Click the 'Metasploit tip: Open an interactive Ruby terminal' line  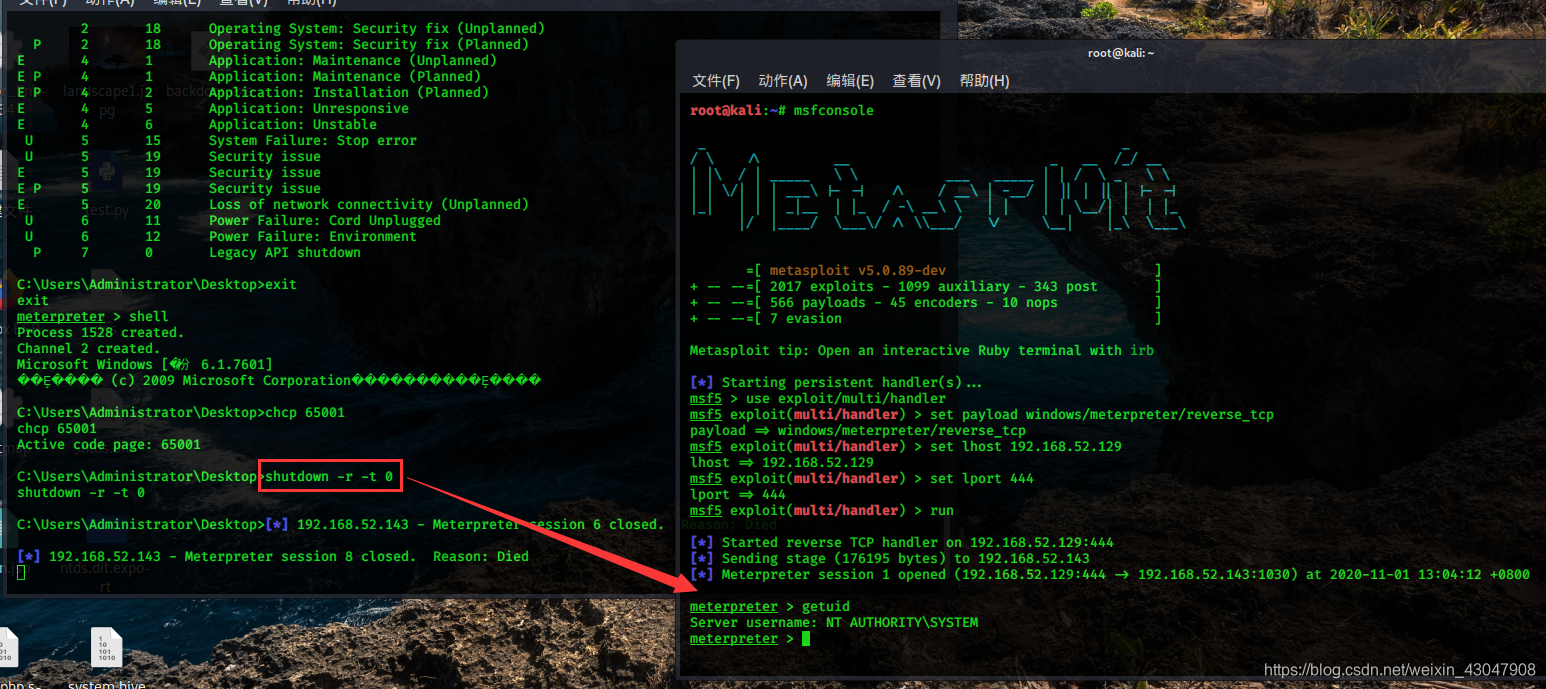point(922,350)
